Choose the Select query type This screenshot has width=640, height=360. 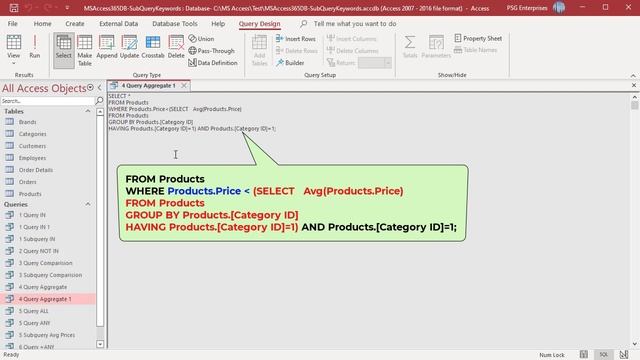click(64, 49)
